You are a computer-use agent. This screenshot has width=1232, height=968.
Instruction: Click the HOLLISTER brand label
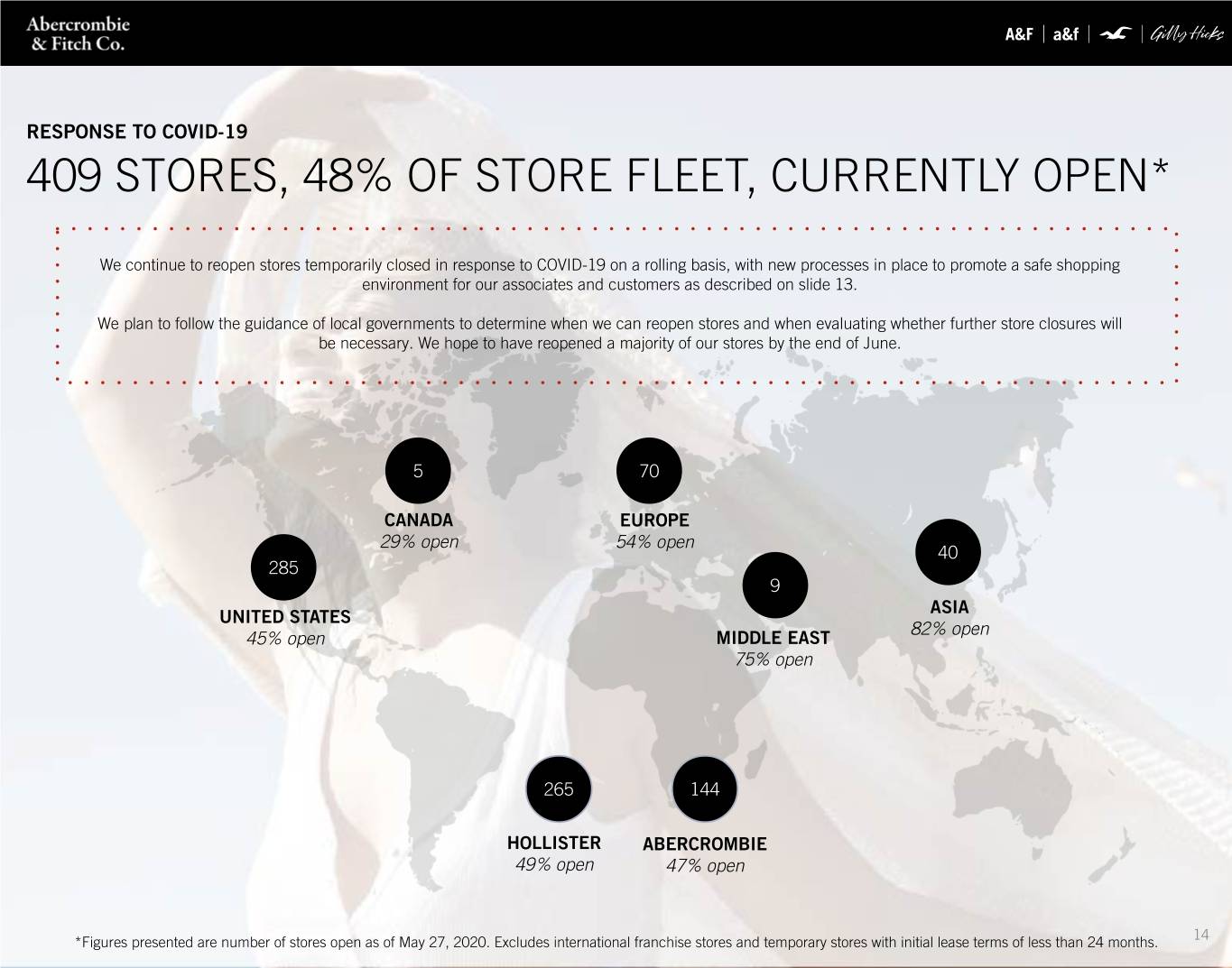click(x=554, y=843)
